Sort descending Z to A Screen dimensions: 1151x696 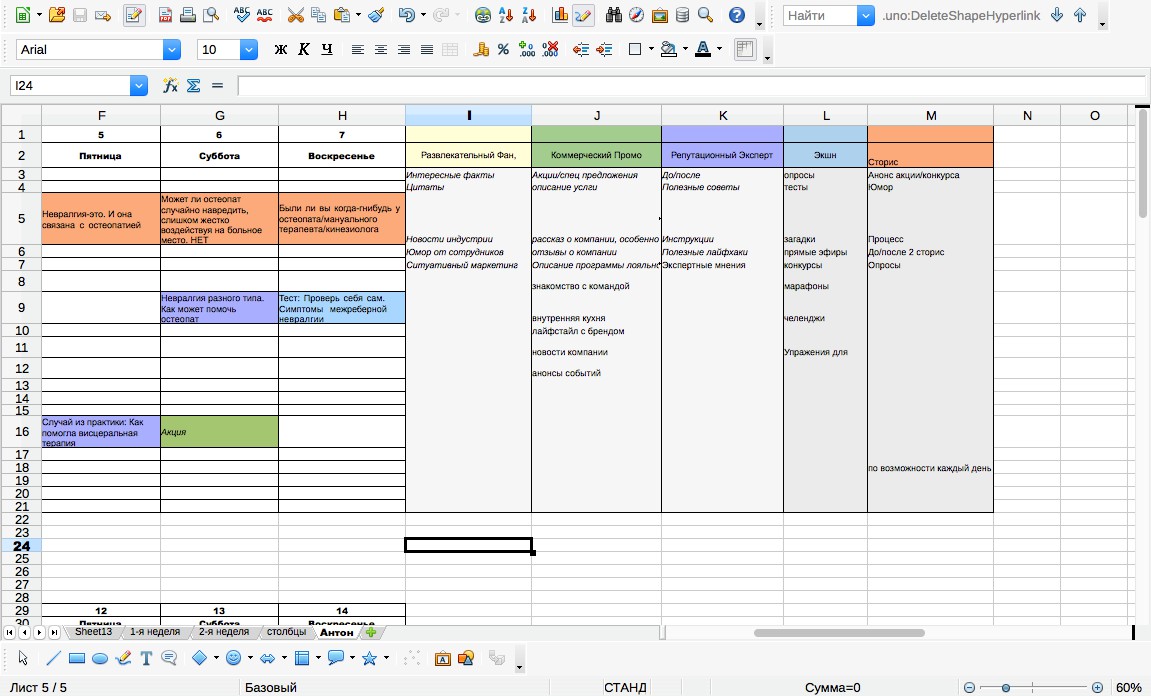[528, 15]
